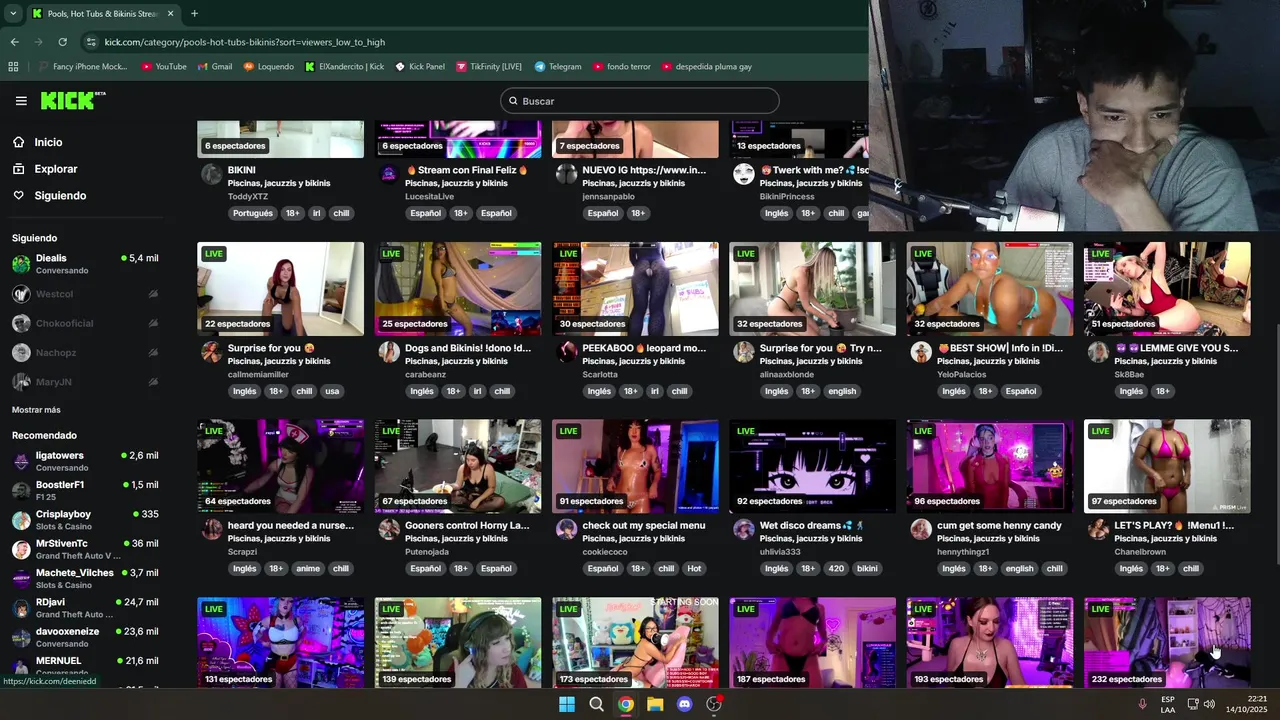
Task: Select usa tag under callmemiamiller
Action: point(332,391)
